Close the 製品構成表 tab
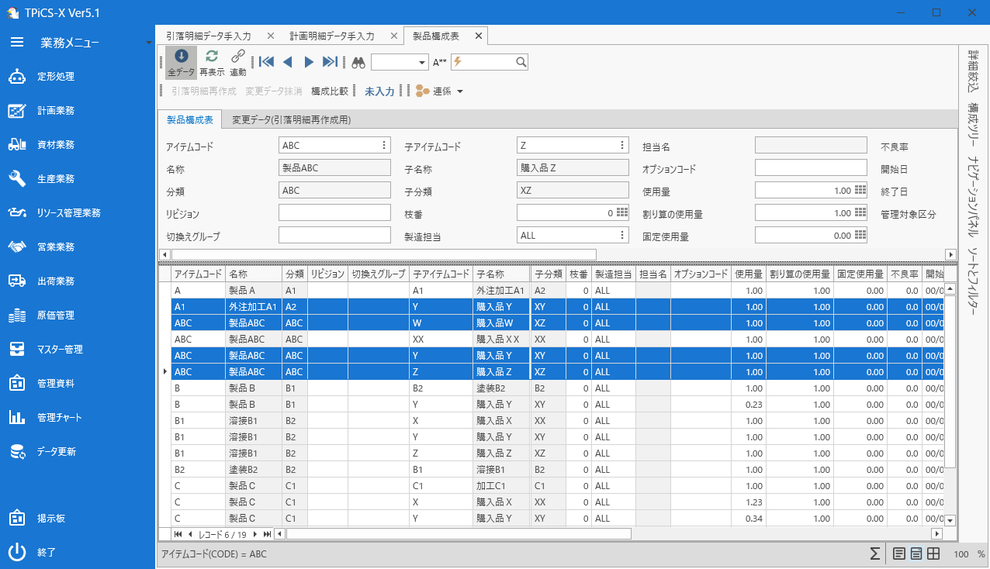Image resolution: width=990 pixels, height=569 pixels. coord(479,36)
